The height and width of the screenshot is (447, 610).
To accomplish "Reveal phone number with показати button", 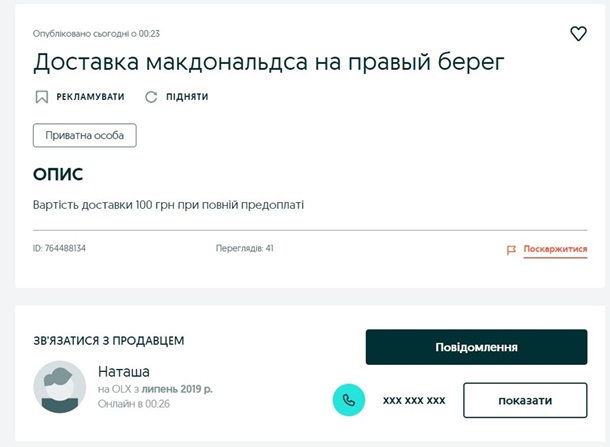I will 525,400.
